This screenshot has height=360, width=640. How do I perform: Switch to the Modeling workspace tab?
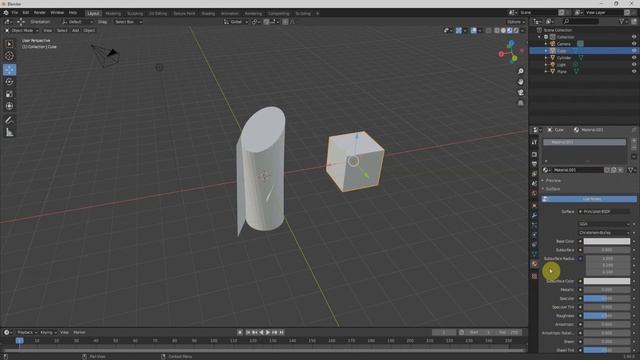(x=113, y=13)
